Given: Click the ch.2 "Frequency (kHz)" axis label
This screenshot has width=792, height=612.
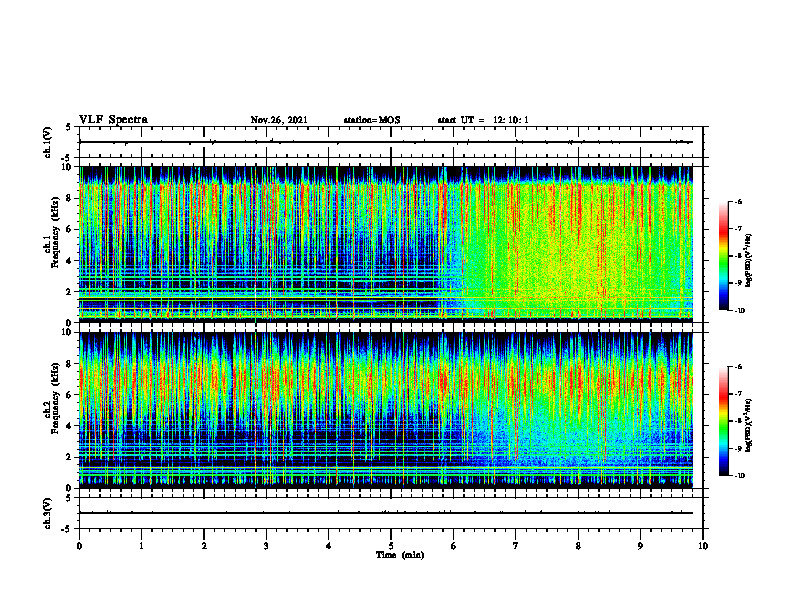Looking at the screenshot, I should pos(55,398).
